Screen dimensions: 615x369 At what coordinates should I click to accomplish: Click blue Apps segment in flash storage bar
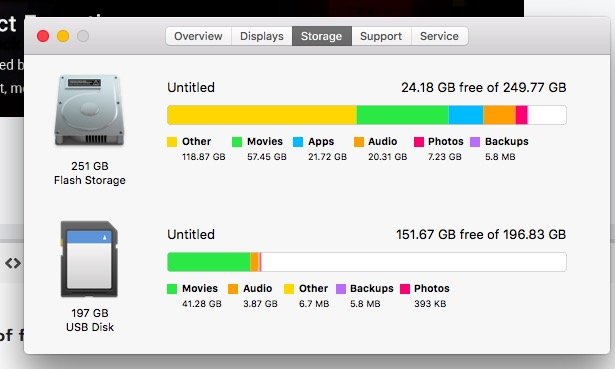(x=466, y=115)
